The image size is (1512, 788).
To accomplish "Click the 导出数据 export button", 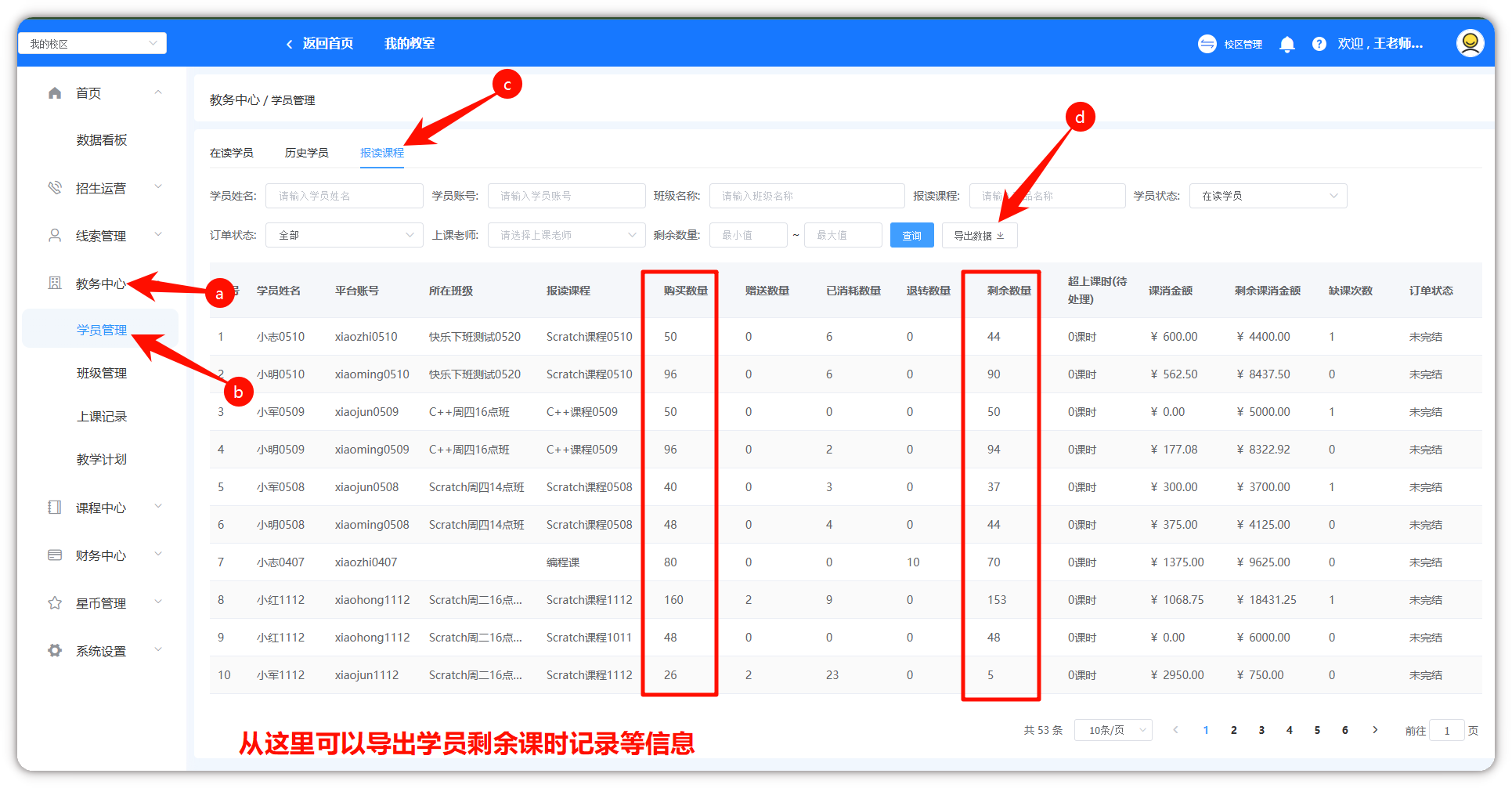I will pos(979,235).
